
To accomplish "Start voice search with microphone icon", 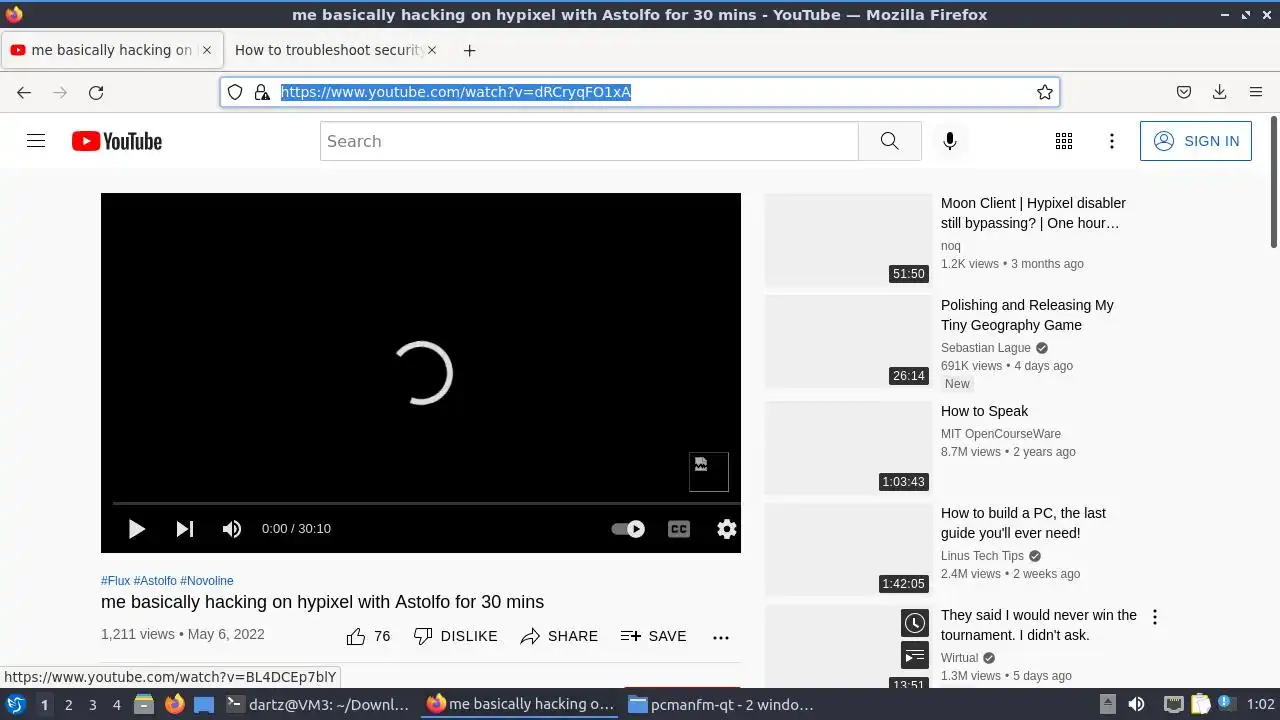I will pyautogui.click(x=950, y=141).
